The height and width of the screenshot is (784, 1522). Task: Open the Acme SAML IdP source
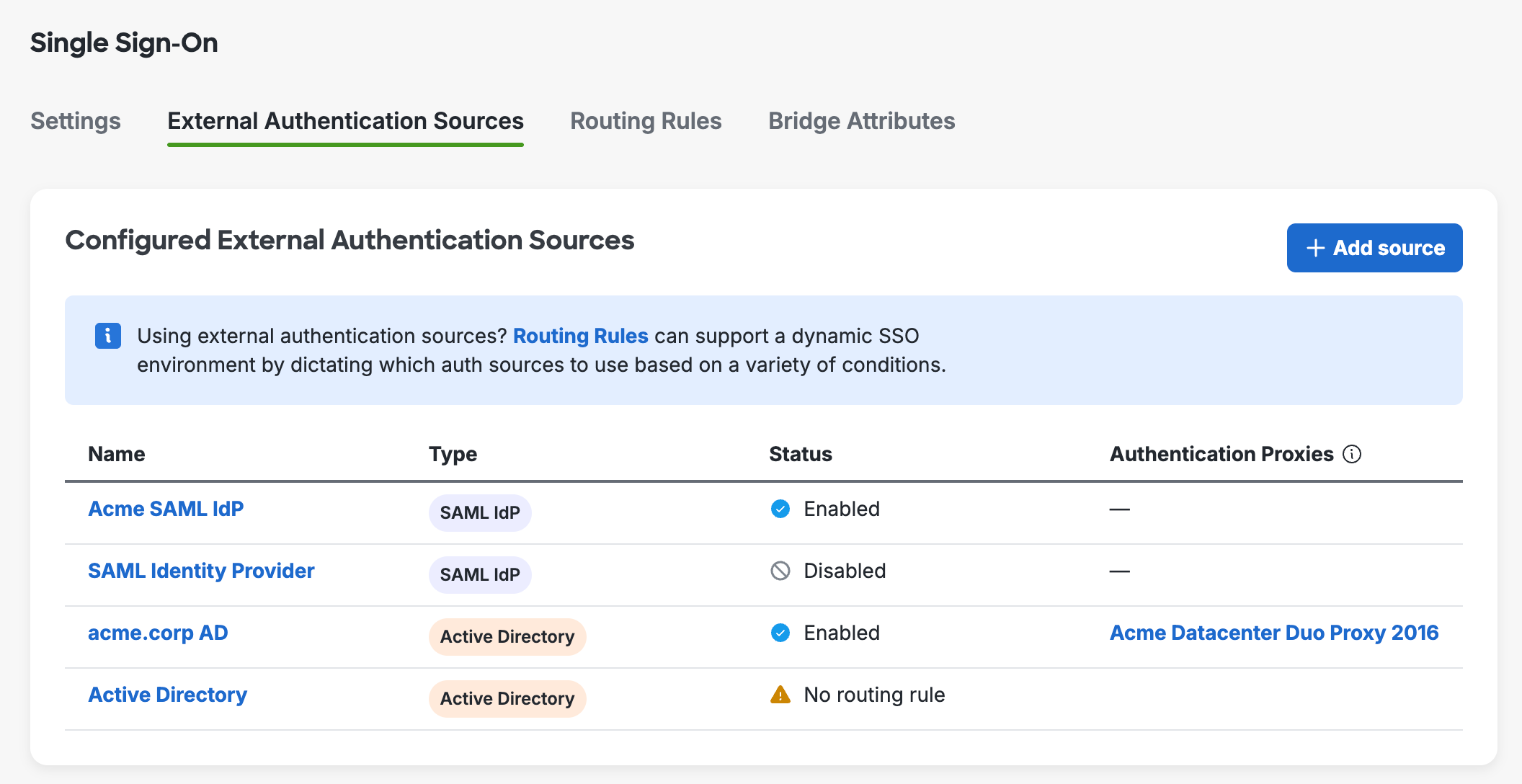(x=166, y=509)
